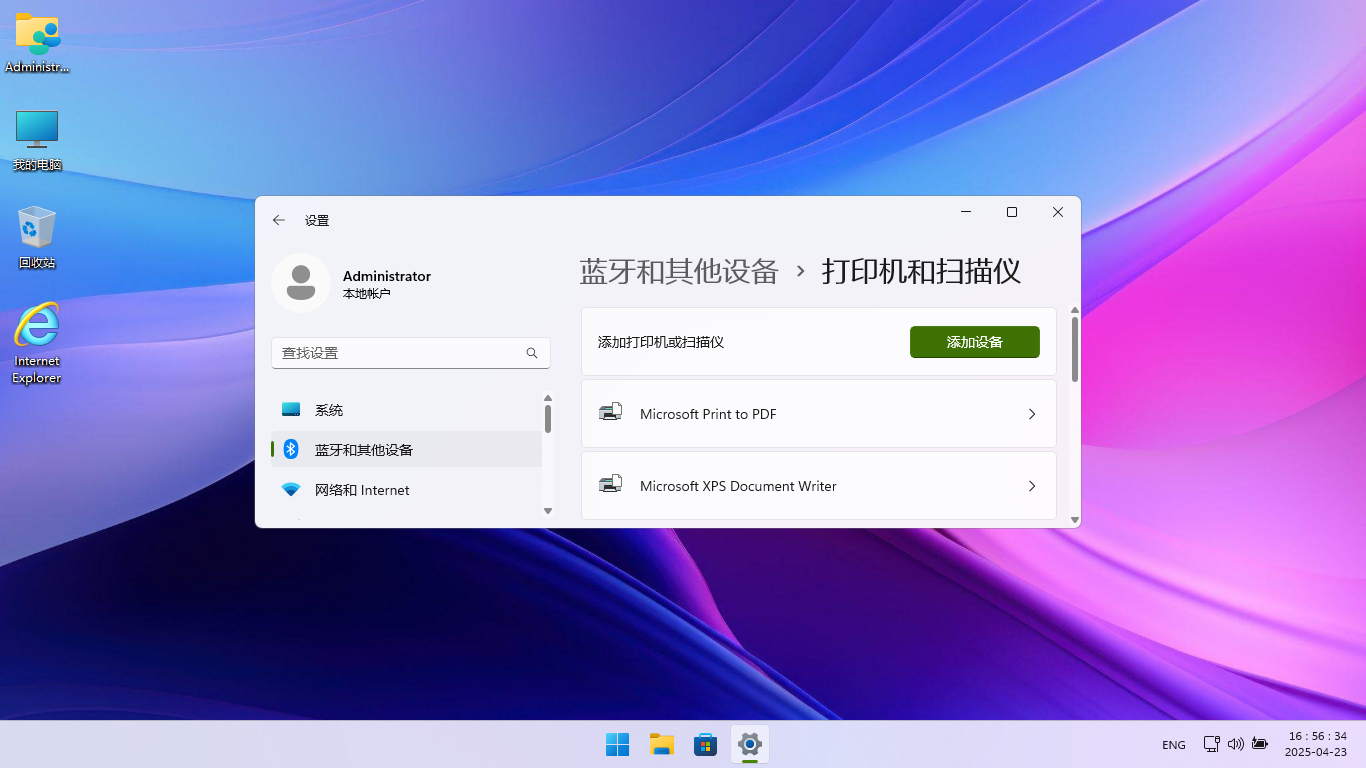Image resolution: width=1366 pixels, height=768 pixels.
Task: Click the 本地帐户 label
Action: [x=367, y=294]
